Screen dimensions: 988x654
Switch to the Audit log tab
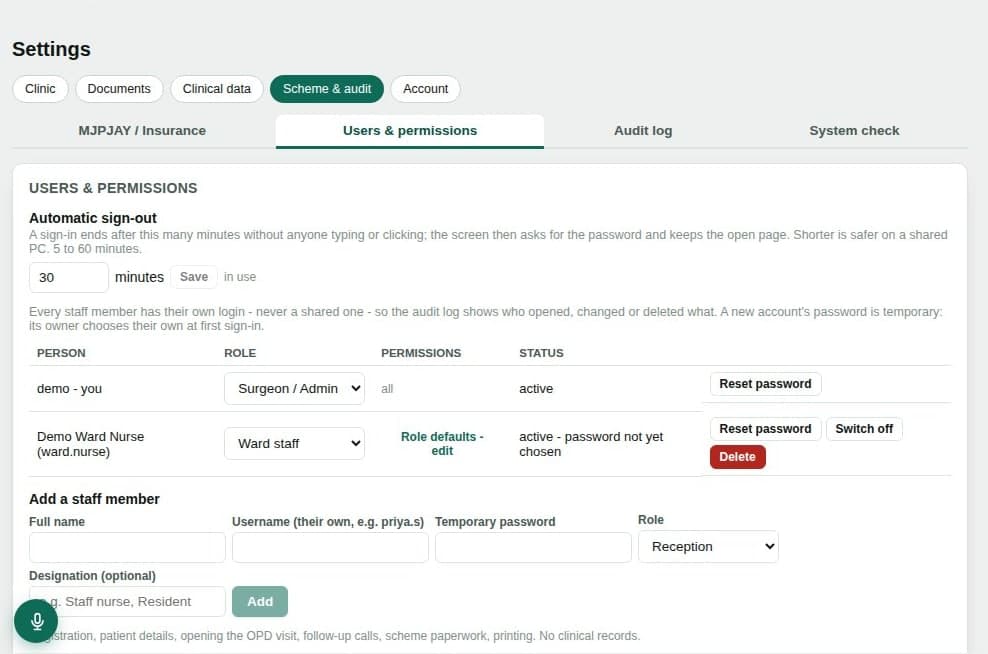tap(643, 131)
